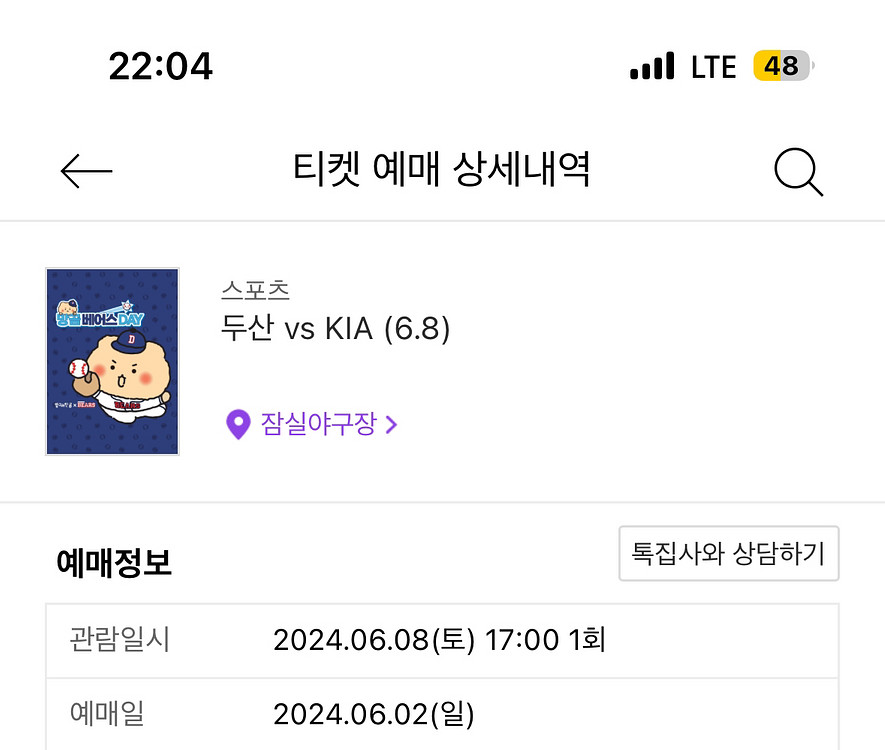Tap the purple location pin icon
The image size is (885, 750).
237,425
